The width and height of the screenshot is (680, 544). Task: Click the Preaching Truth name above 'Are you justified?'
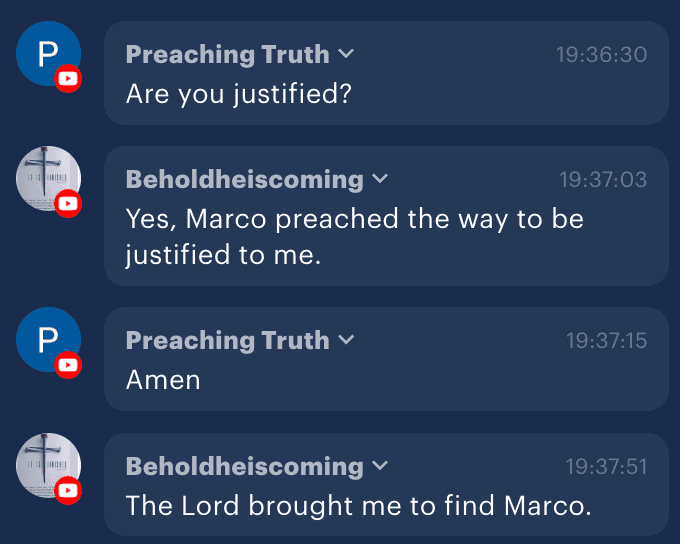tap(228, 55)
